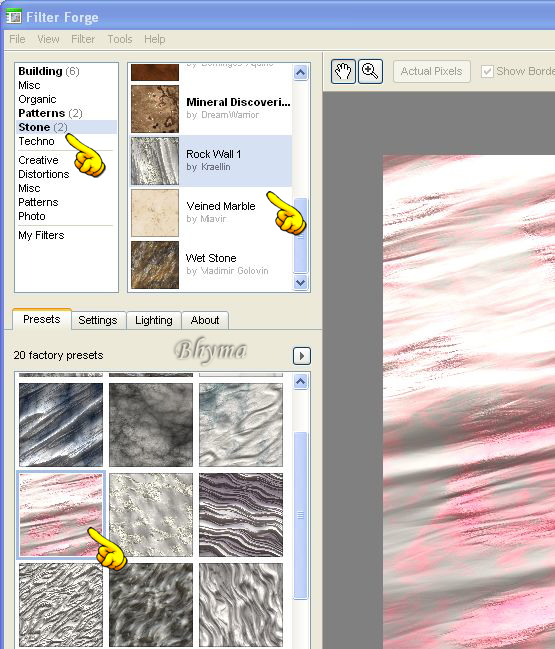Open the File menu
The width and height of the screenshot is (555, 649).
tap(17, 39)
